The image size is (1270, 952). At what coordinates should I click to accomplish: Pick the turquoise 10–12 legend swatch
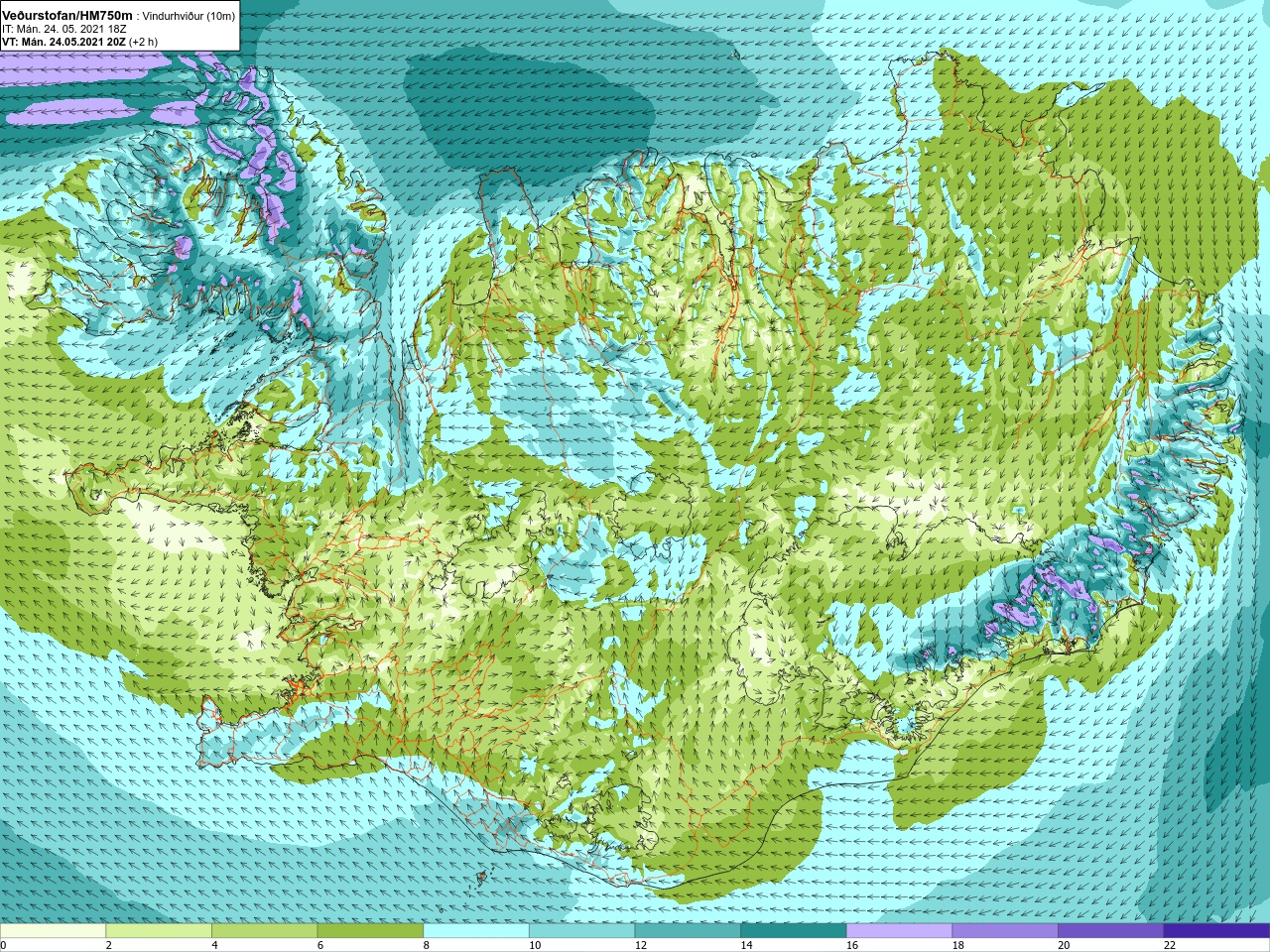pyautogui.click(x=581, y=931)
